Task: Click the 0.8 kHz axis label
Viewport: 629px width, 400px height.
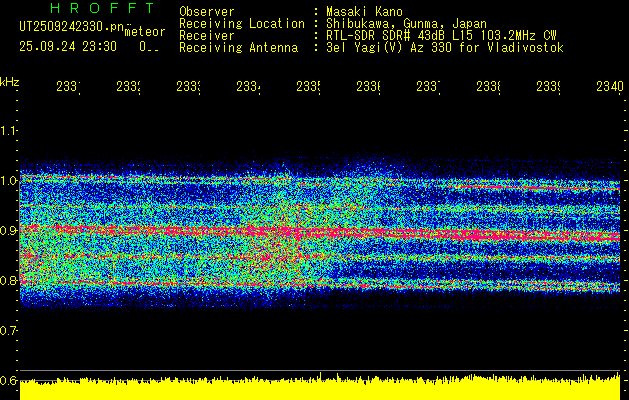Action: pos(8,280)
